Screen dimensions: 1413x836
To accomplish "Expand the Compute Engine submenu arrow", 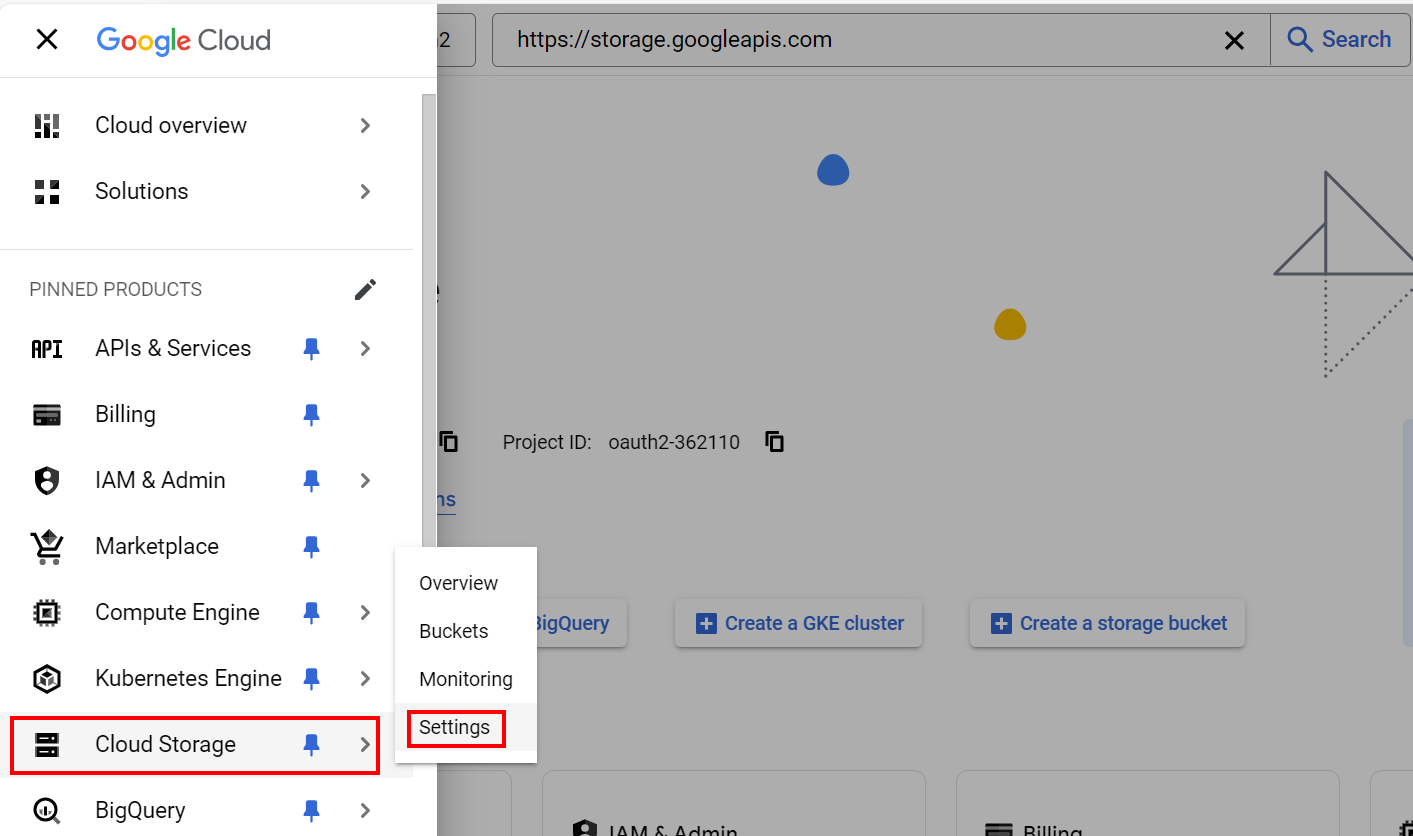I will pyautogui.click(x=365, y=612).
